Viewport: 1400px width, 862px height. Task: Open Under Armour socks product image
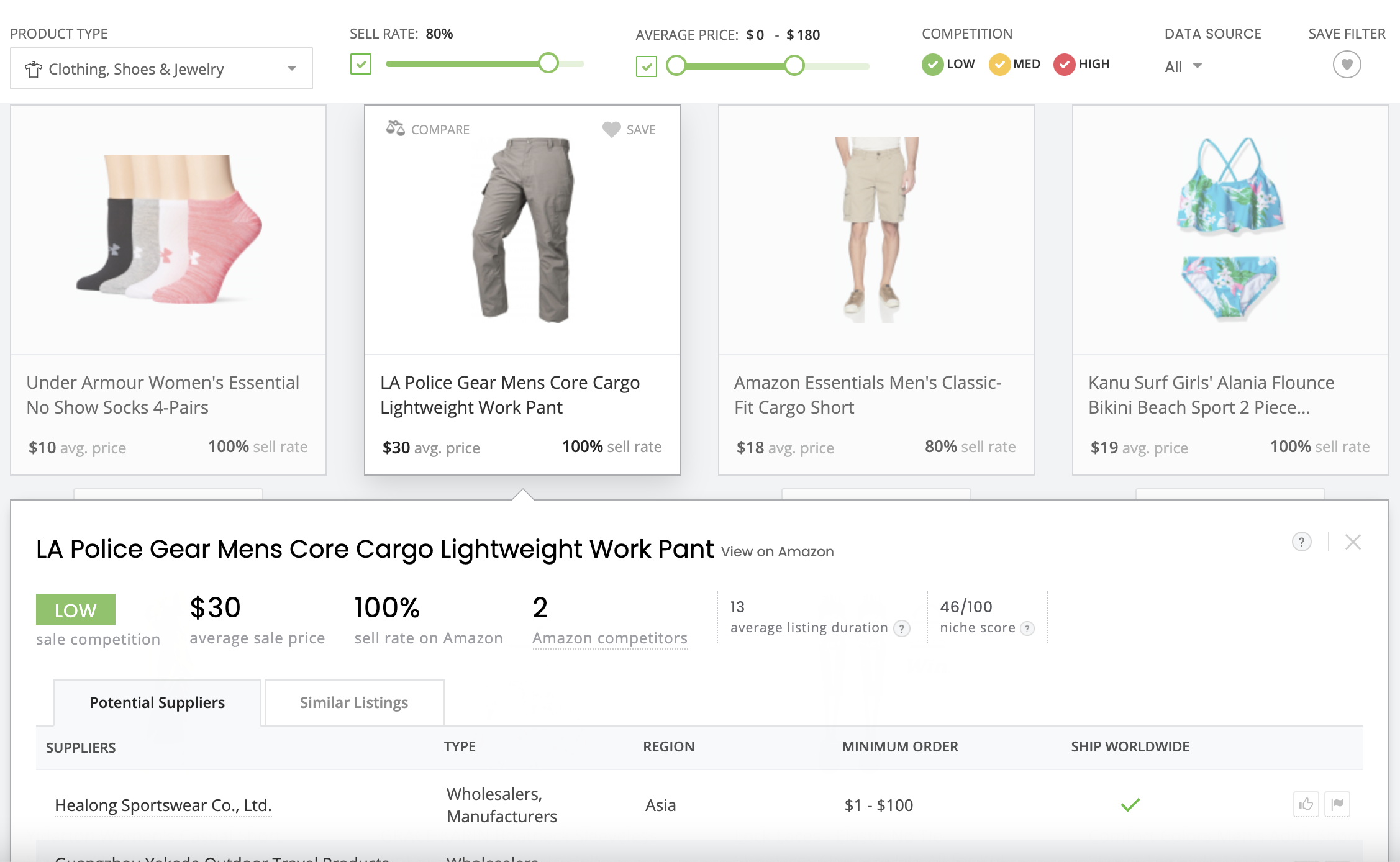tap(168, 230)
